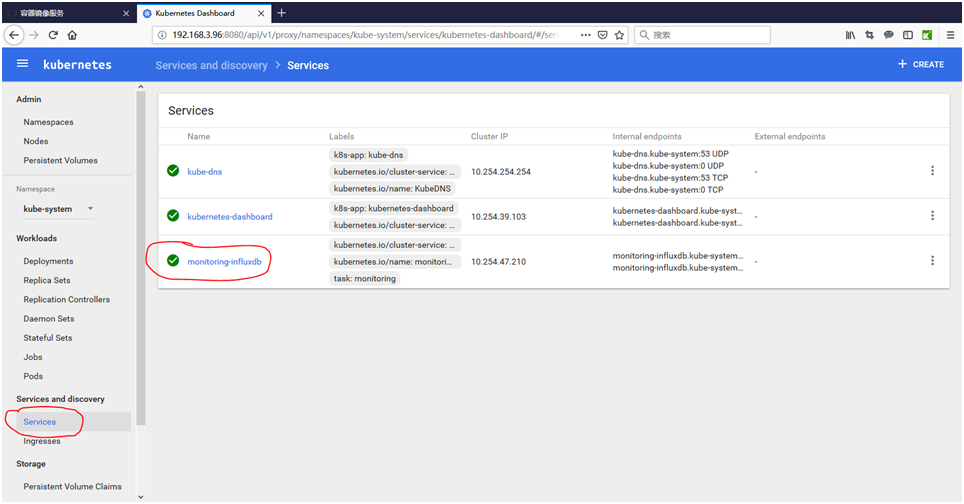
Task: Click the Admin section heading
Action: pyautogui.click(x=29, y=99)
